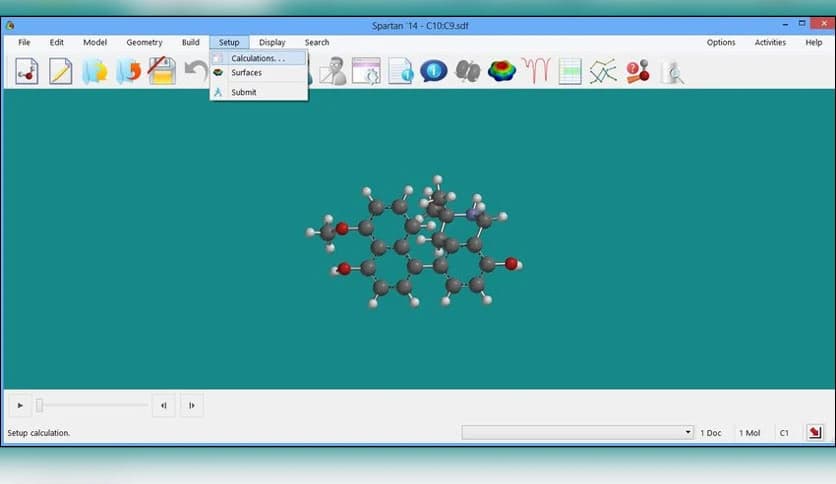Click the '1 Doc' status entry
Image resolution: width=836 pixels, height=484 pixels.
(711, 433)
